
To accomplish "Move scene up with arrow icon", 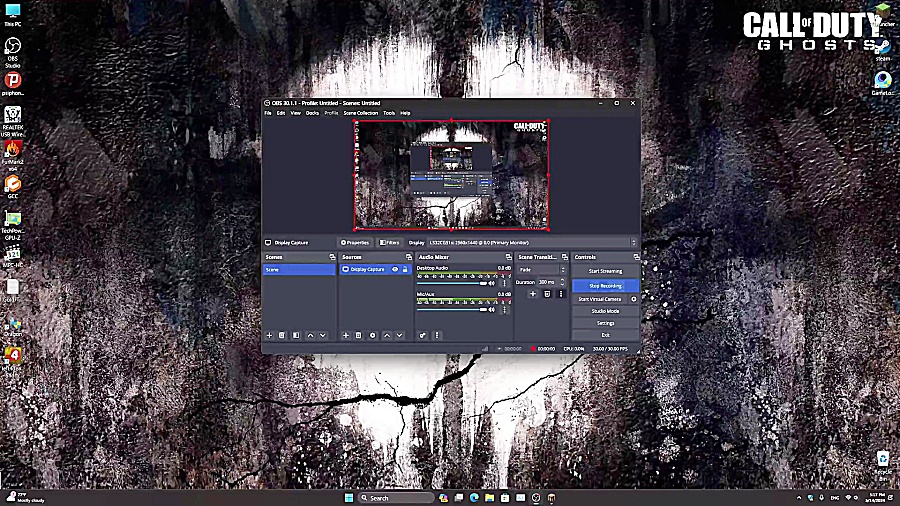I will [311, 335].
